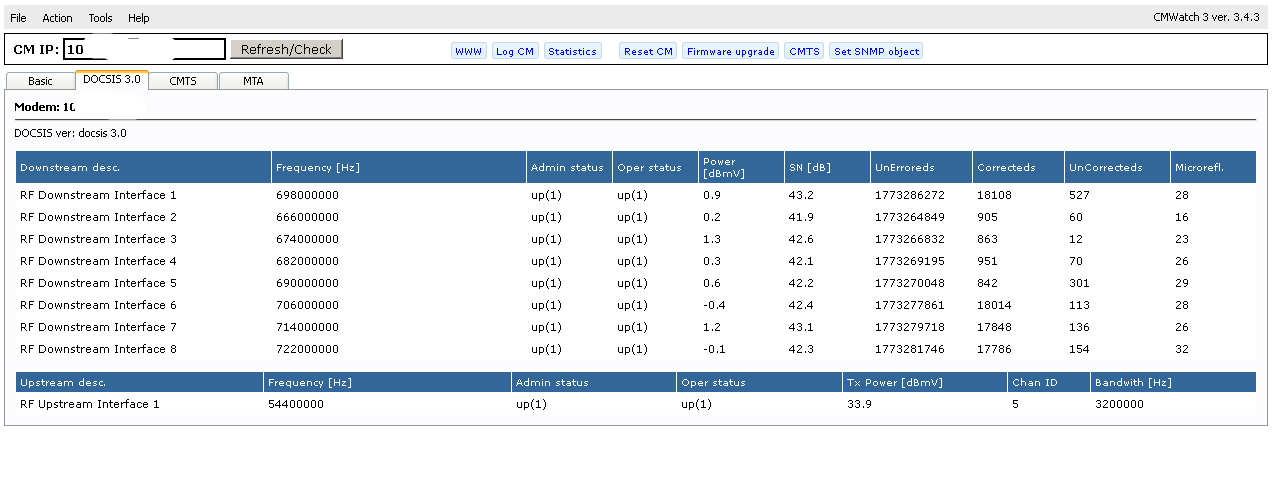This screenshot has height=492, width=1274.
Task: Open the File menu
Action: pos(18,18)
